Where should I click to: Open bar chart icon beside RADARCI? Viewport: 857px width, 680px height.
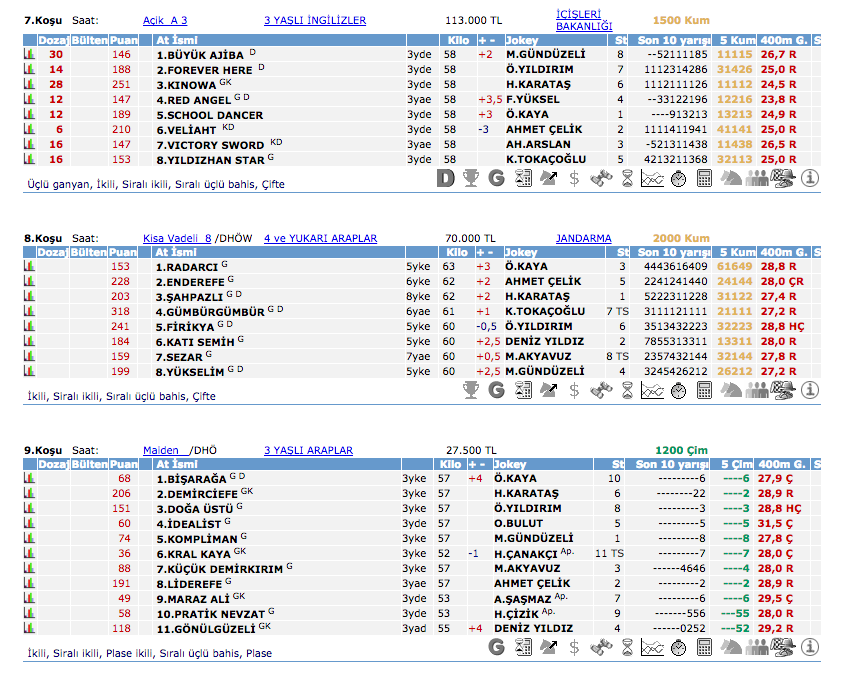(x=29, y=267)
